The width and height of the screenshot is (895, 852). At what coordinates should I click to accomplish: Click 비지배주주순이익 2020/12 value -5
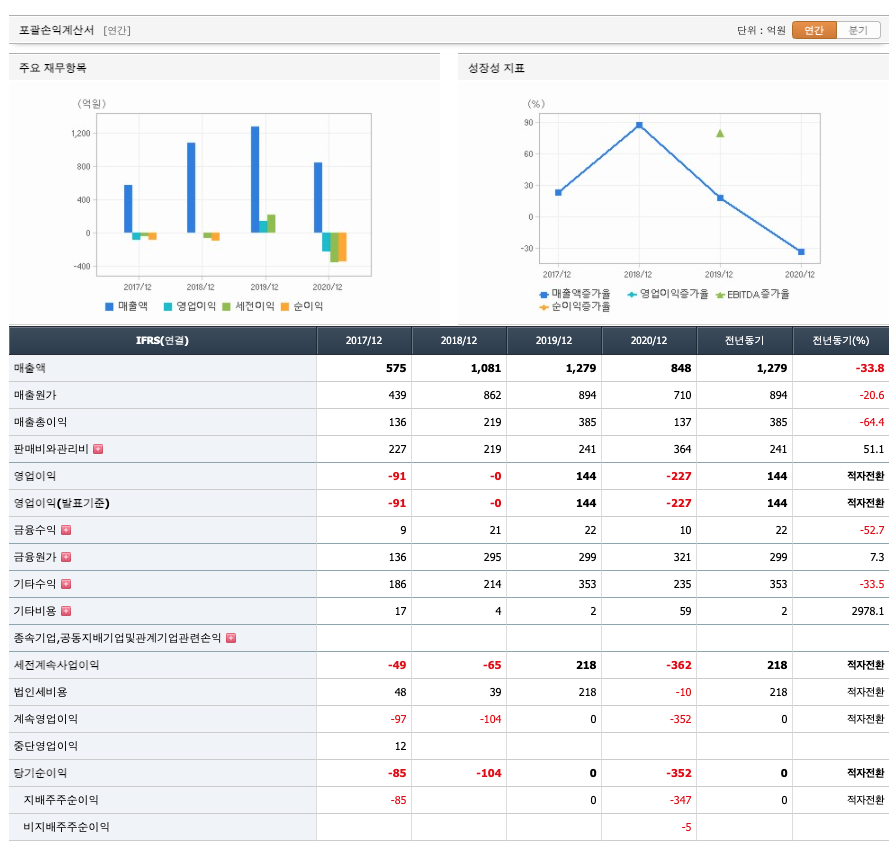686,827
